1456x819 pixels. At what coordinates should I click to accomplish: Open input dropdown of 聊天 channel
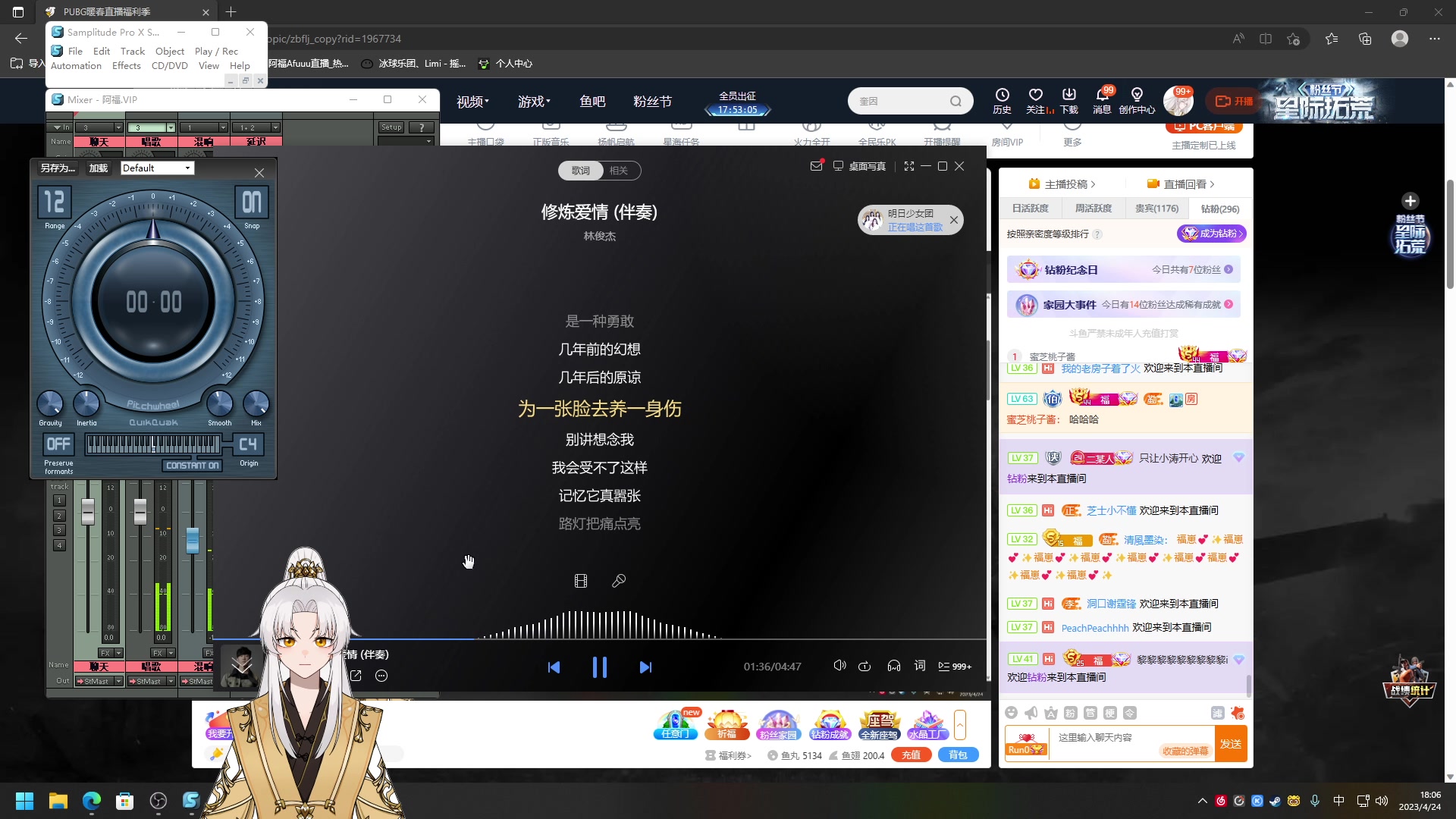tap(118, 127)
